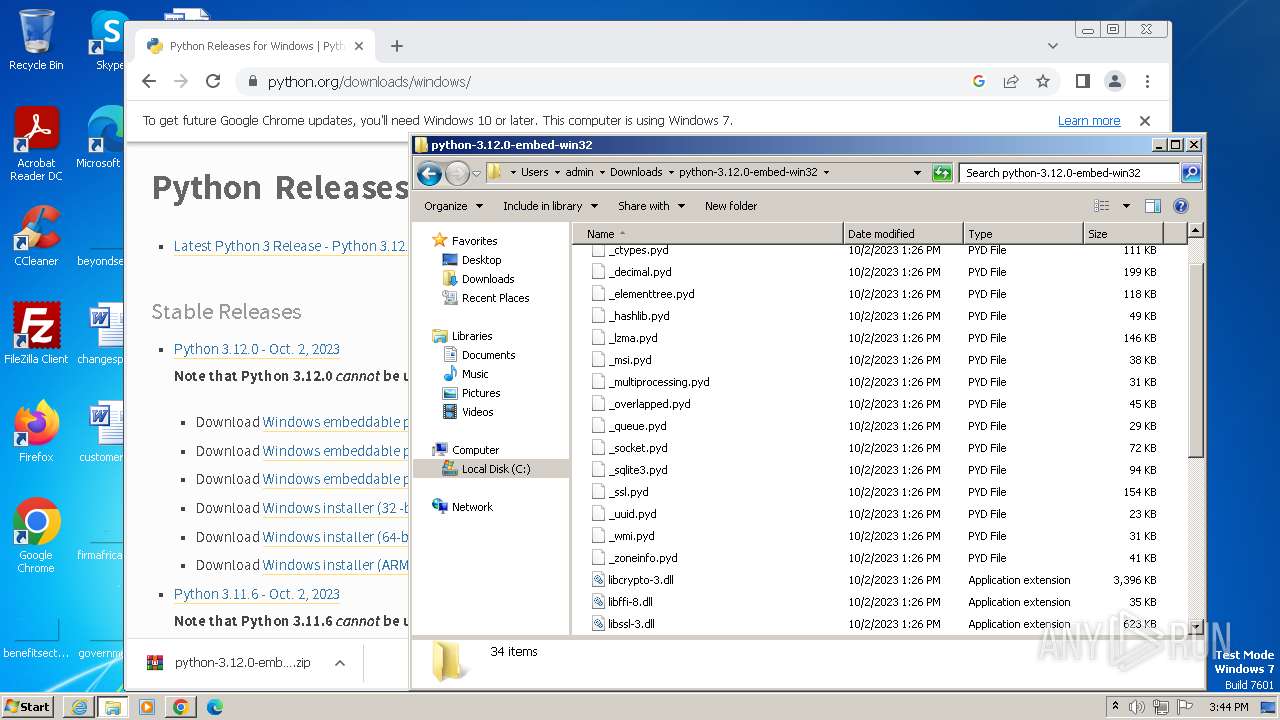Open Recycle Bin desktop icon
The height and width of the screenshot is (720, 1280).
(x=36, y=40)
